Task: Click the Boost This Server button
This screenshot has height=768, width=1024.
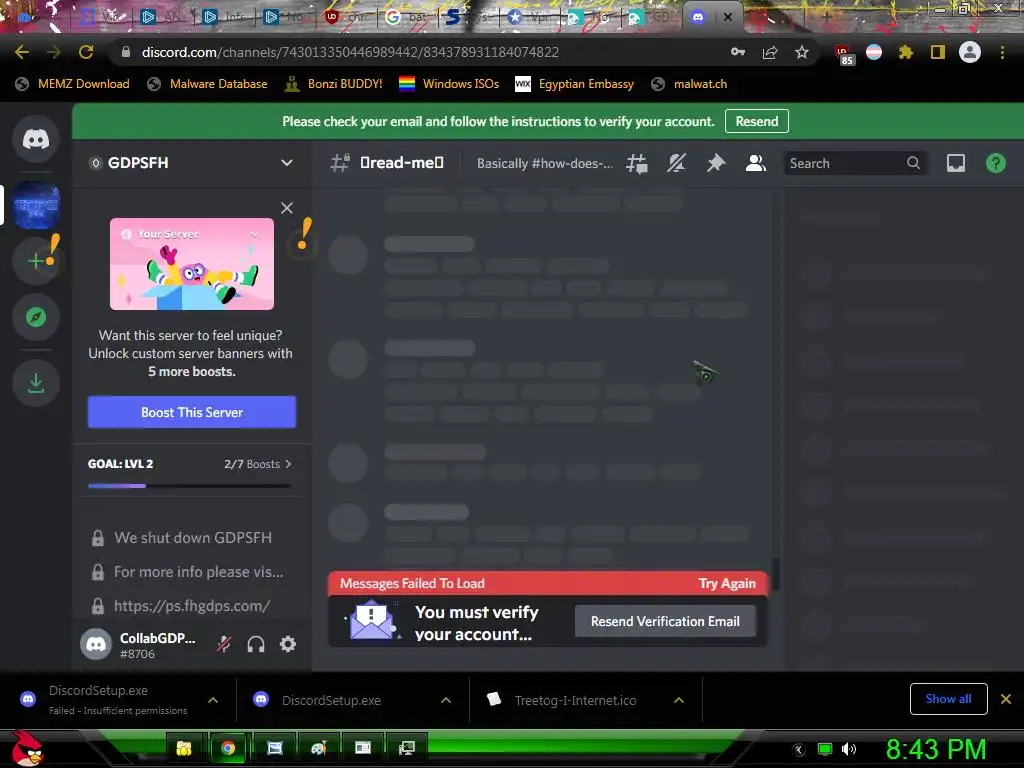Action: 192,412
